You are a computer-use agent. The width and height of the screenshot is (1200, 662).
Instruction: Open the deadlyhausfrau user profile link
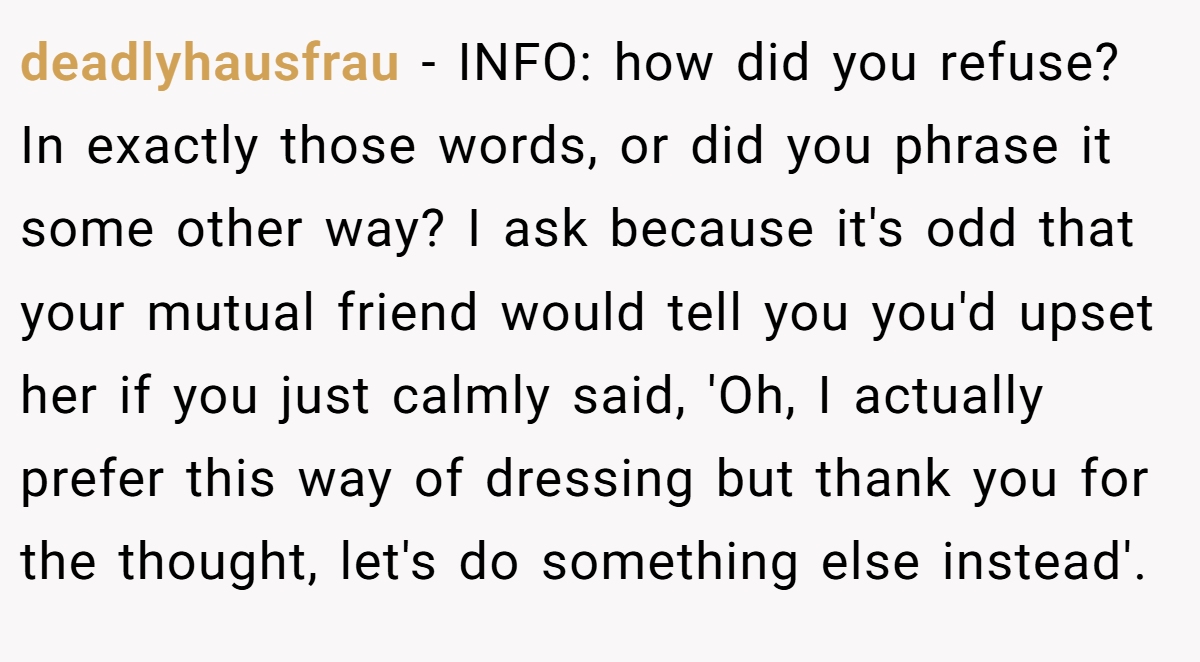[210, 65]
